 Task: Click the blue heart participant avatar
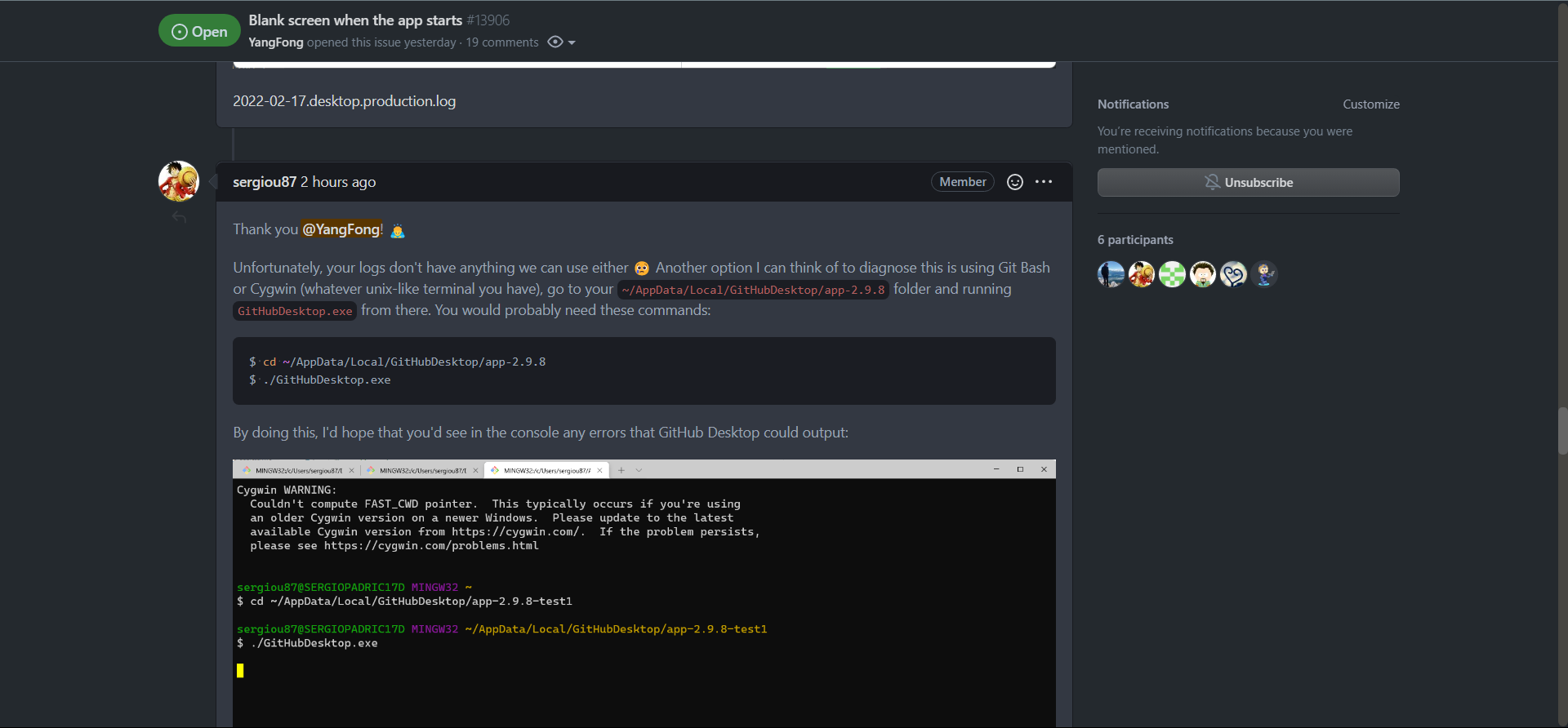[x=1233, y=274]
